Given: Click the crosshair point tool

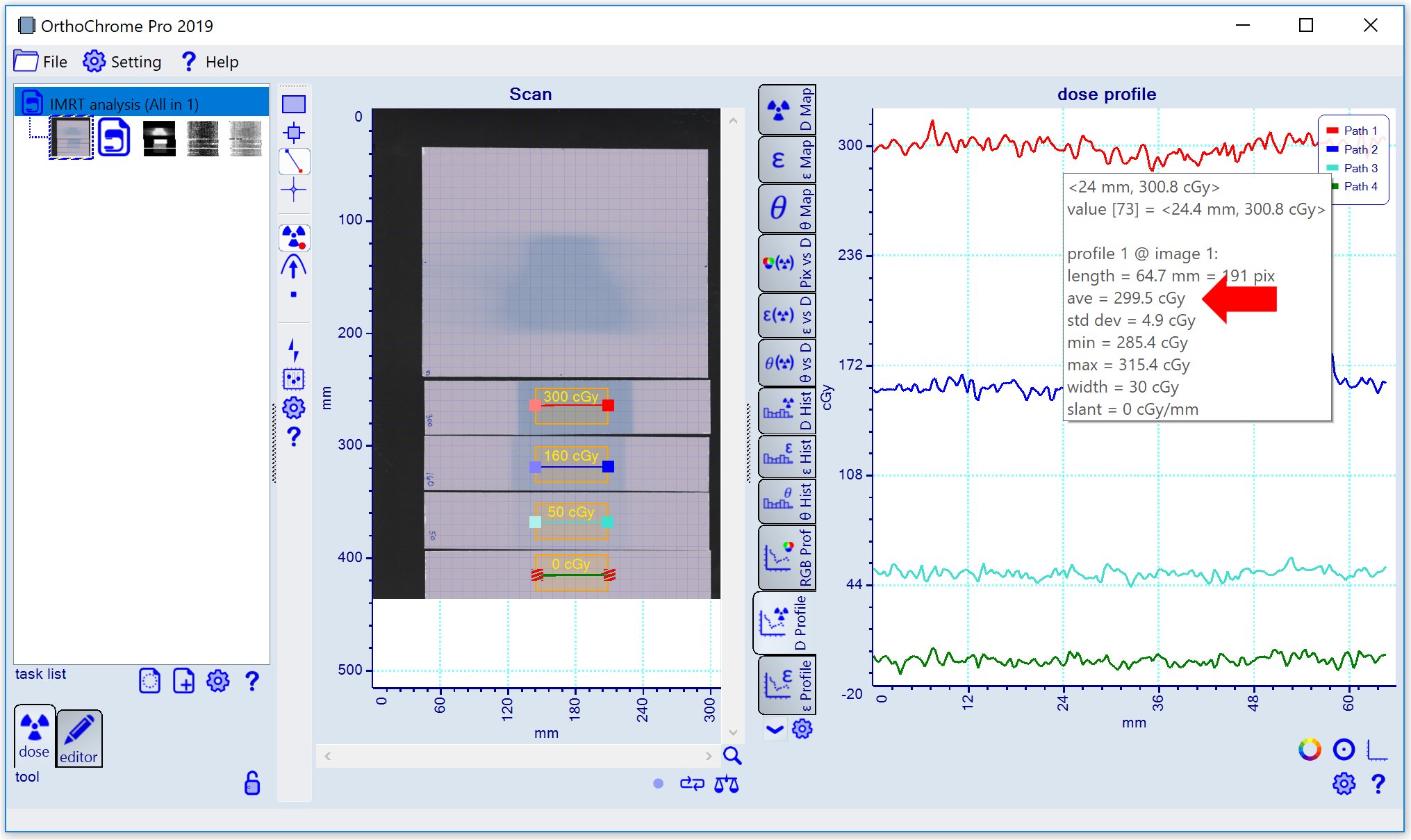Looking at the screenshot, I should coord(294,190).
